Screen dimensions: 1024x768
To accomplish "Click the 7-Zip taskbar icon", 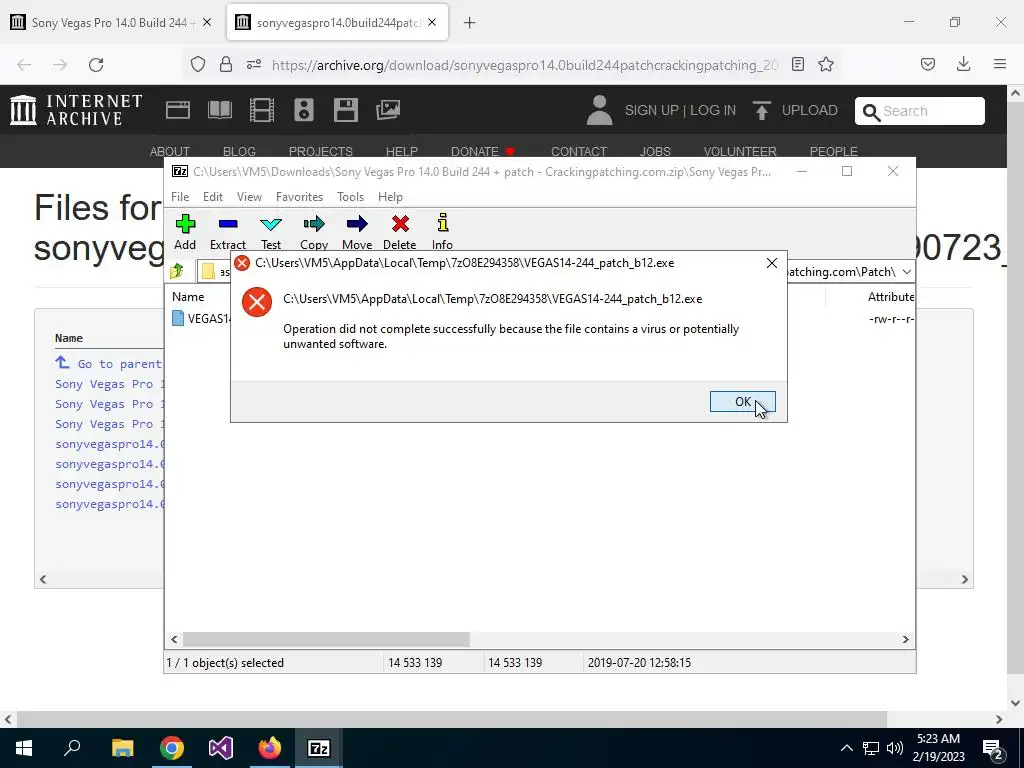I will coord(319,748).
